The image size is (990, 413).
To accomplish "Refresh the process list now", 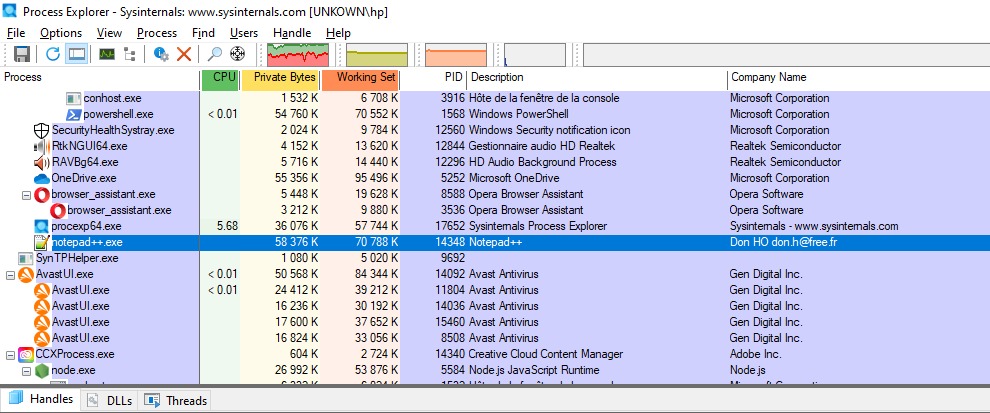I will 53,54.
